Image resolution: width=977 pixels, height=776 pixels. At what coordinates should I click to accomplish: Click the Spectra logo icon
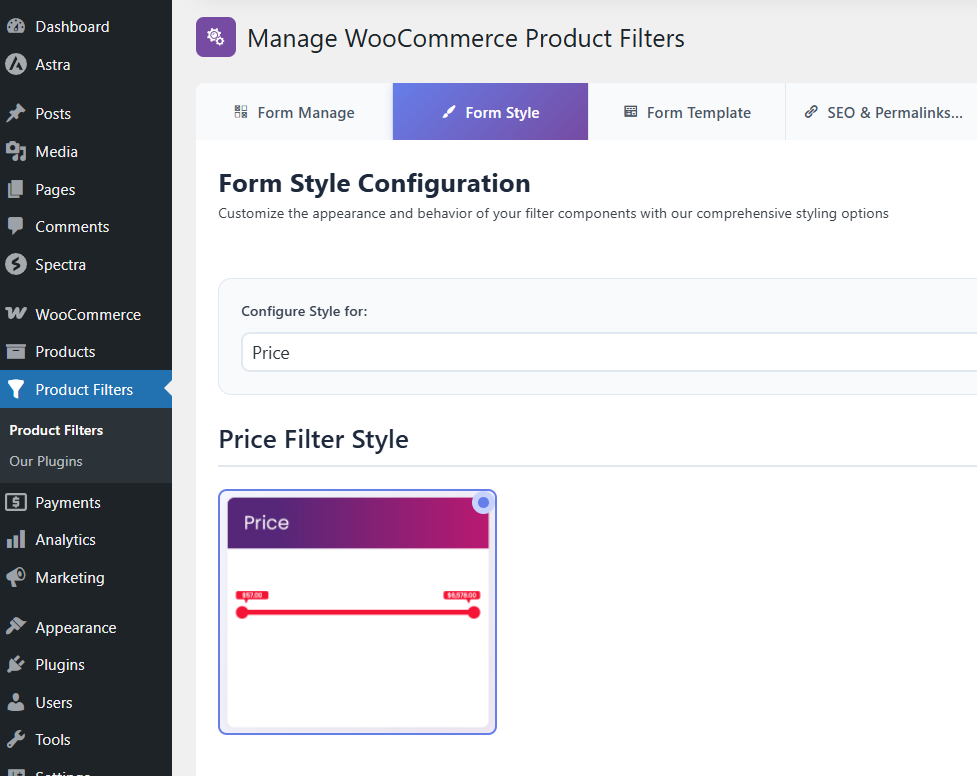16,264
